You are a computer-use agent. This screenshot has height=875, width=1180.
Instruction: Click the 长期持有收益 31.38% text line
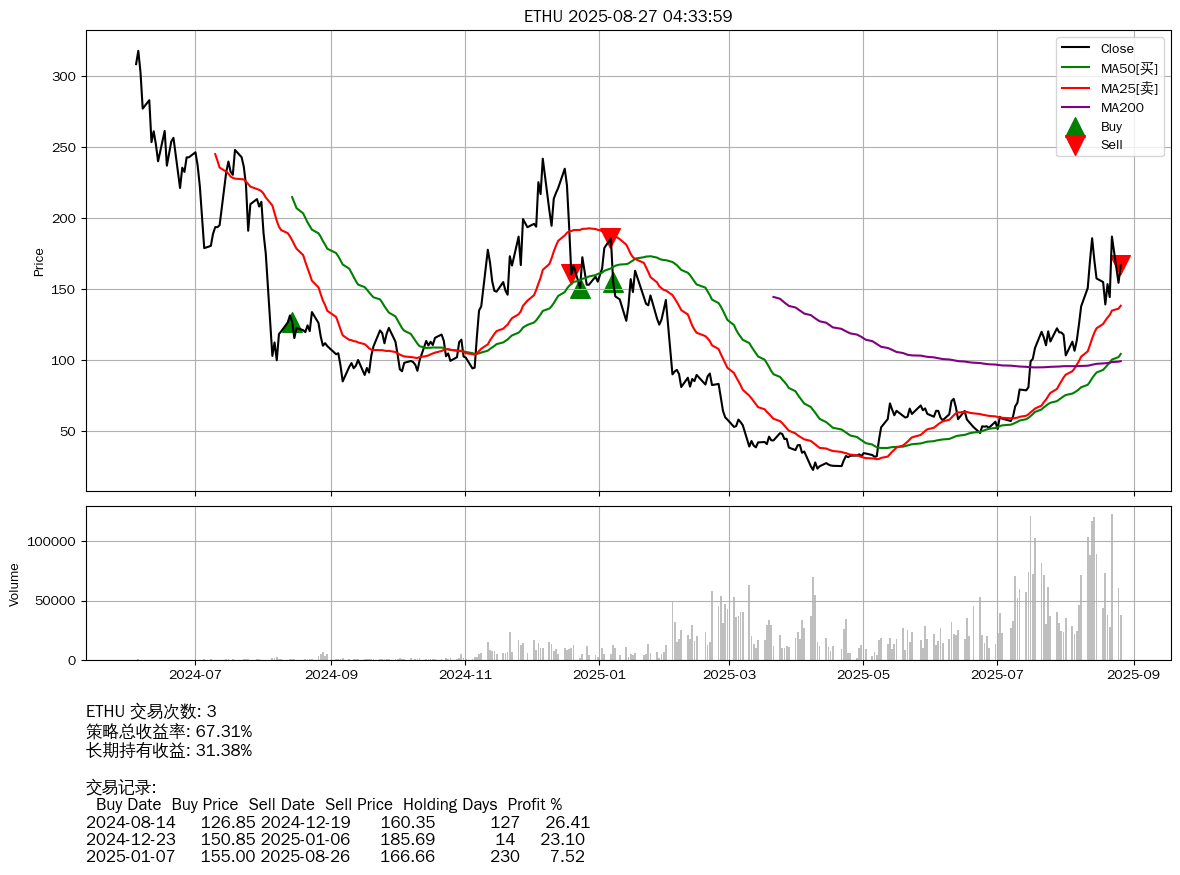[x=169, y=750]
